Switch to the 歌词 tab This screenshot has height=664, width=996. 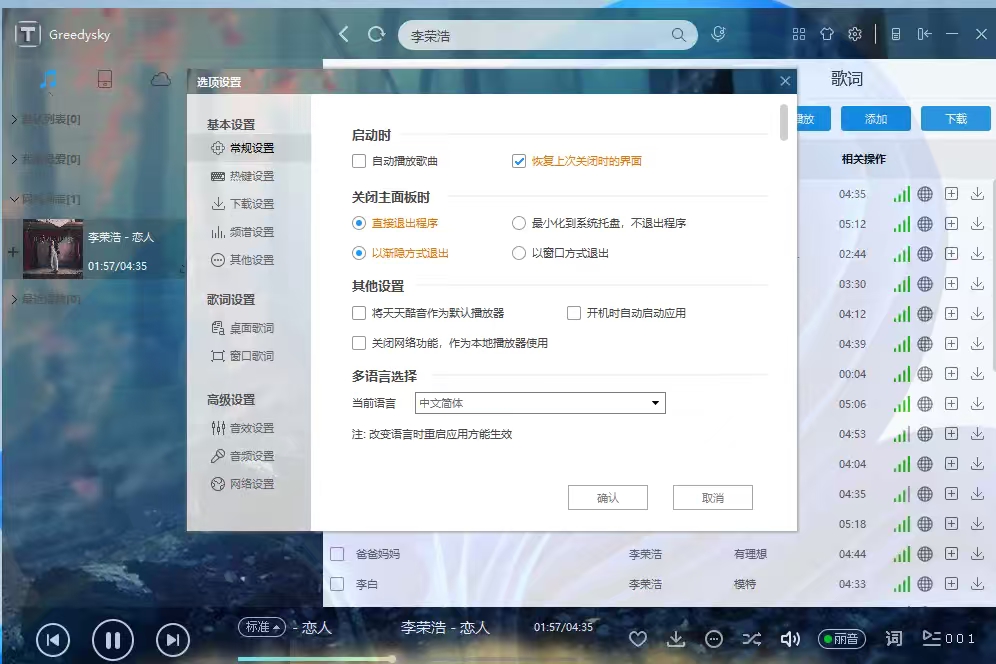[x=847, y=79]
